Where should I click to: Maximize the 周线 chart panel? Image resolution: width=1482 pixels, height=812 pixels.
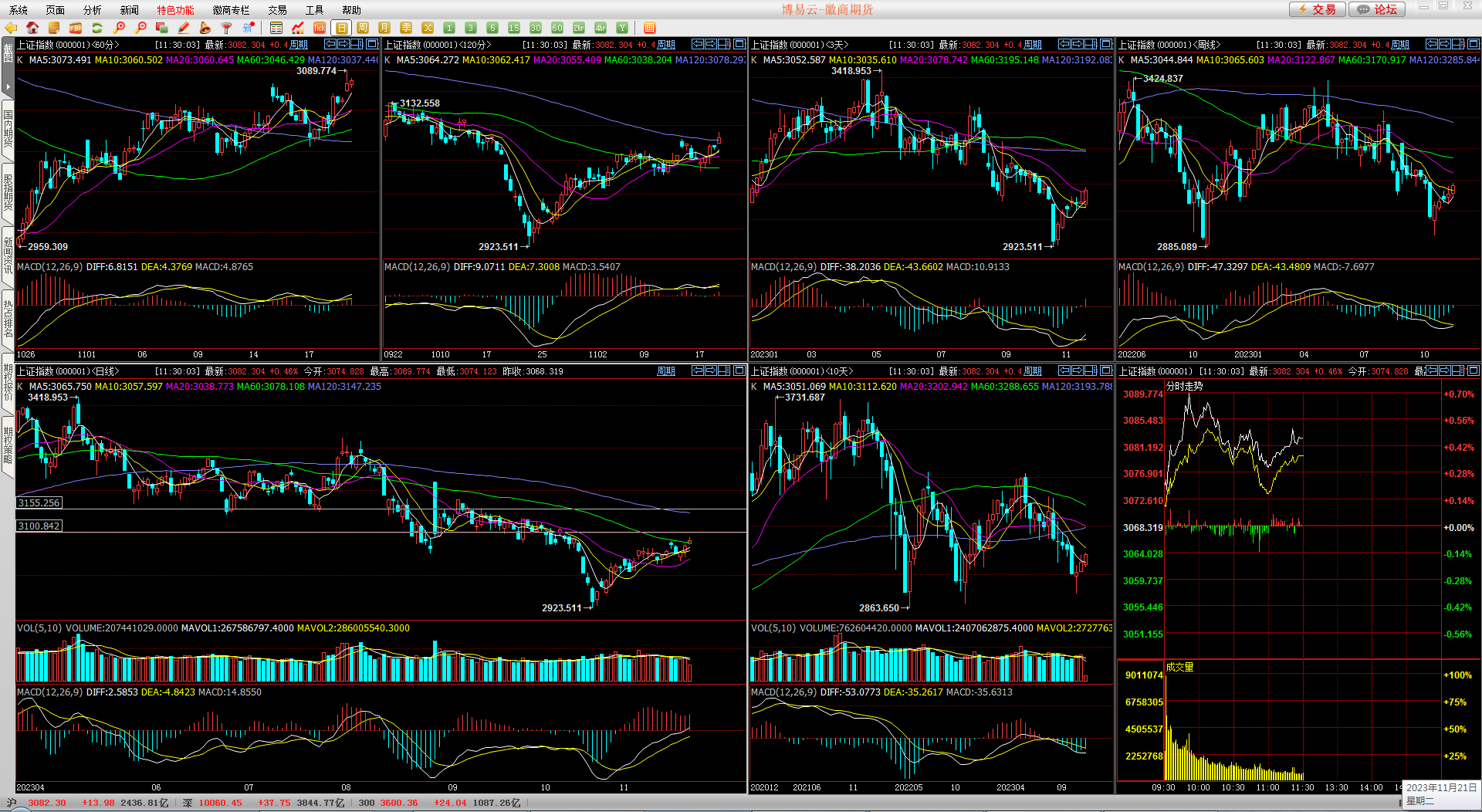[1474, 44]
